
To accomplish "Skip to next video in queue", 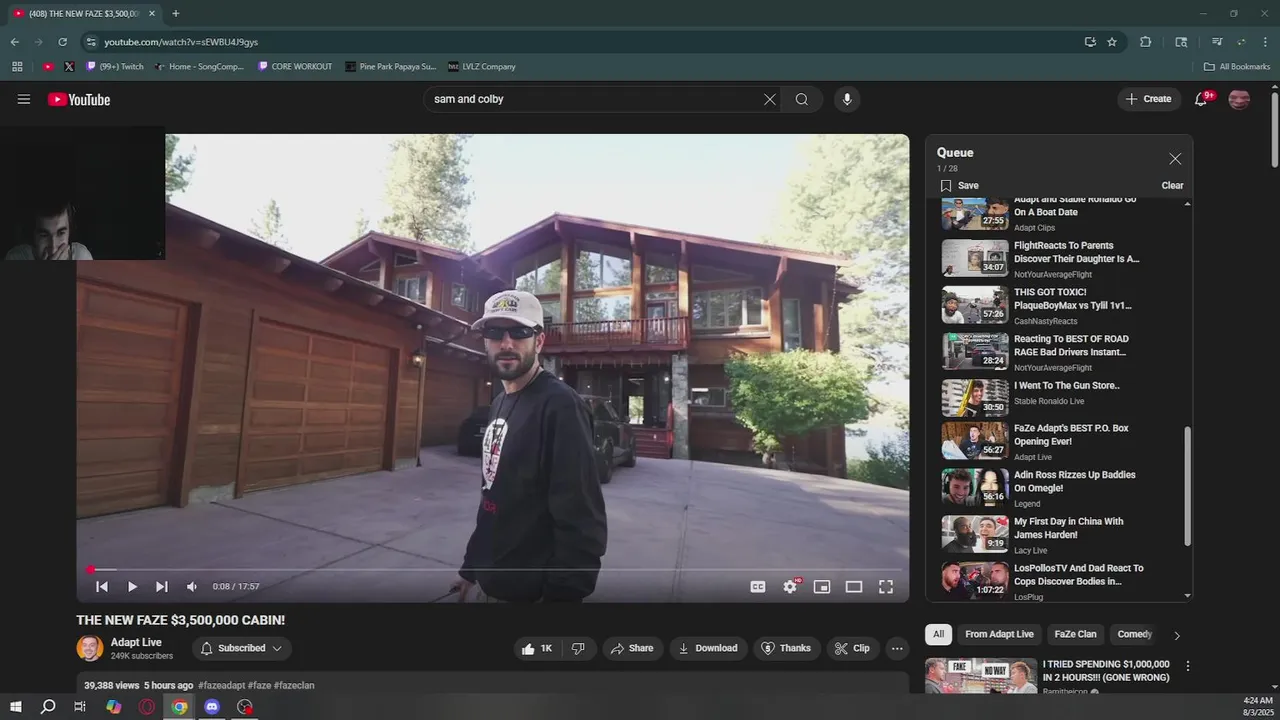I will (162, 587).
